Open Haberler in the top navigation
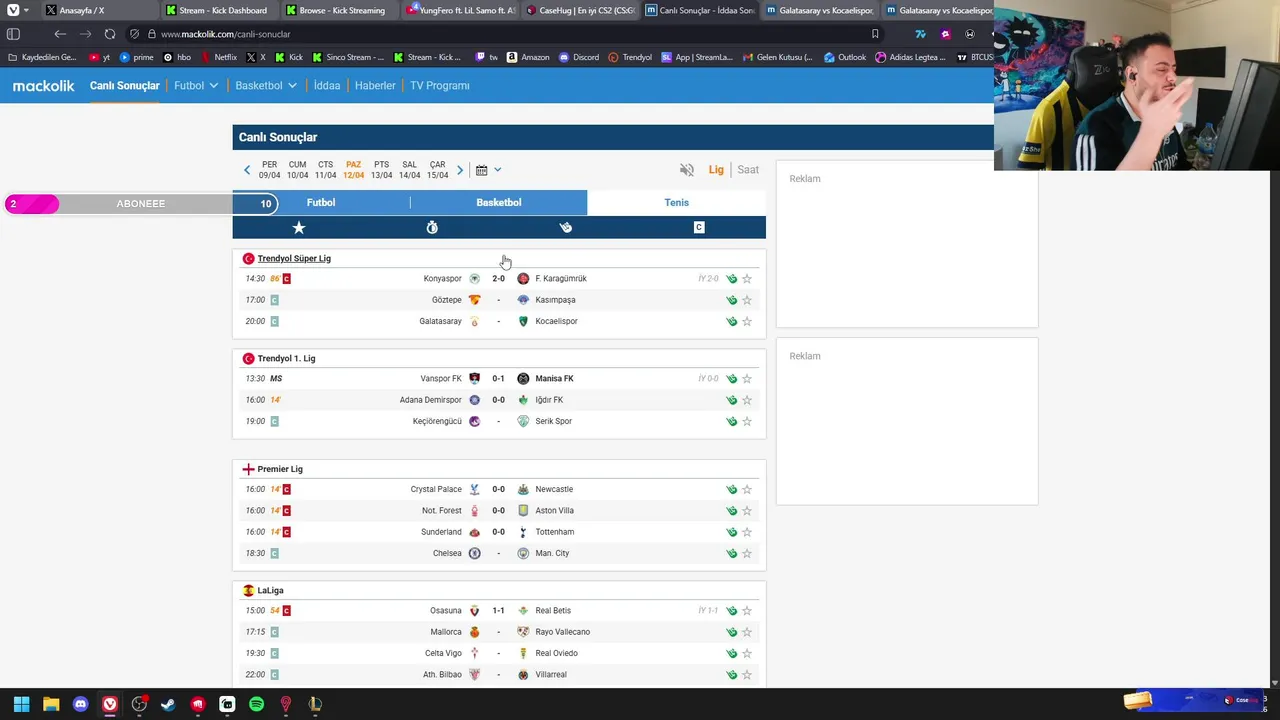This screenshot has height=720, width=1280. click(375, 86)
